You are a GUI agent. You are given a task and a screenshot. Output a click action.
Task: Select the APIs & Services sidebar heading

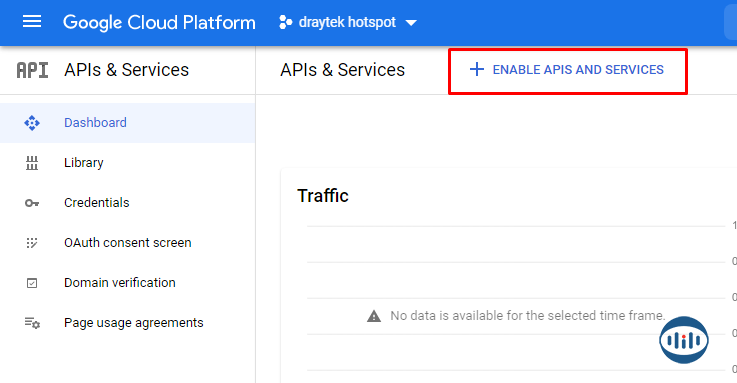pos(126,70)
